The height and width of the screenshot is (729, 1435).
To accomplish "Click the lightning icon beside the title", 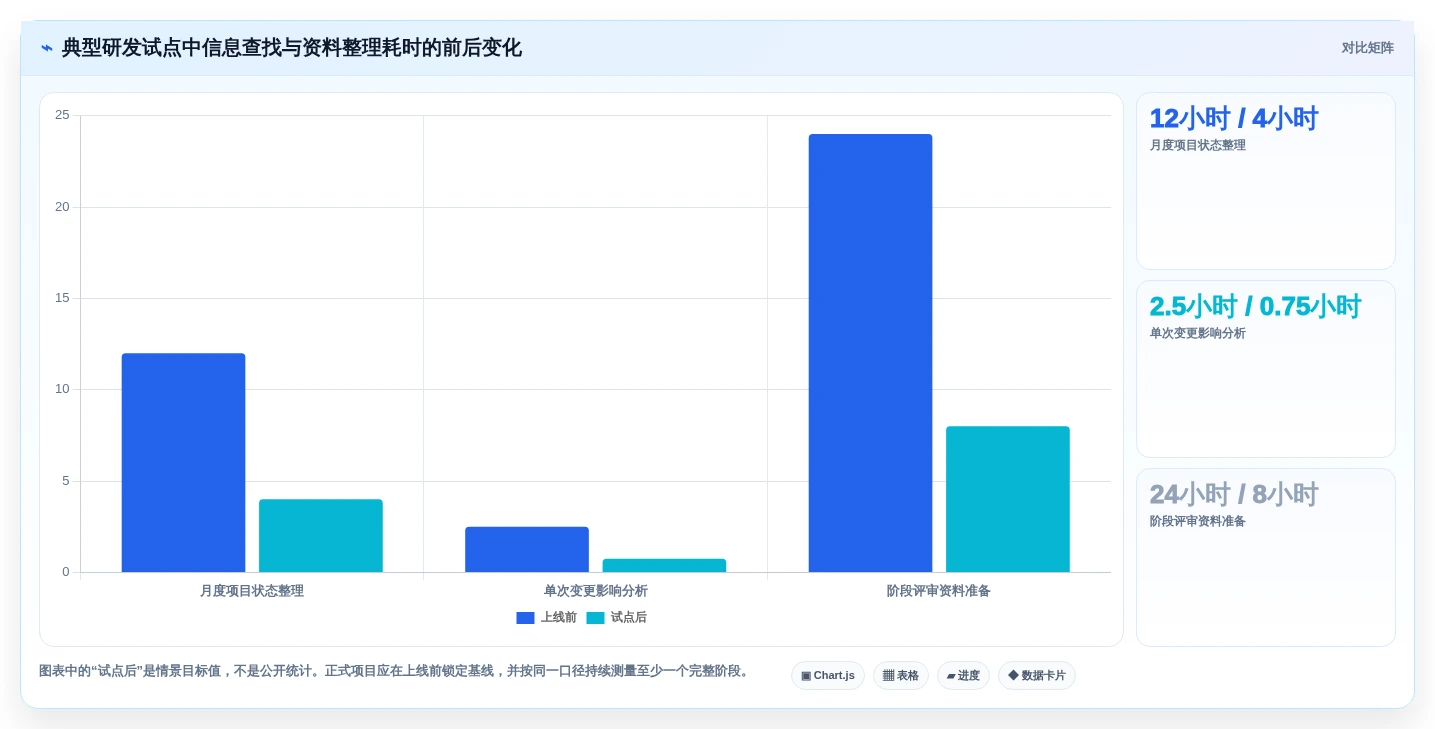I will pos(46,48).
